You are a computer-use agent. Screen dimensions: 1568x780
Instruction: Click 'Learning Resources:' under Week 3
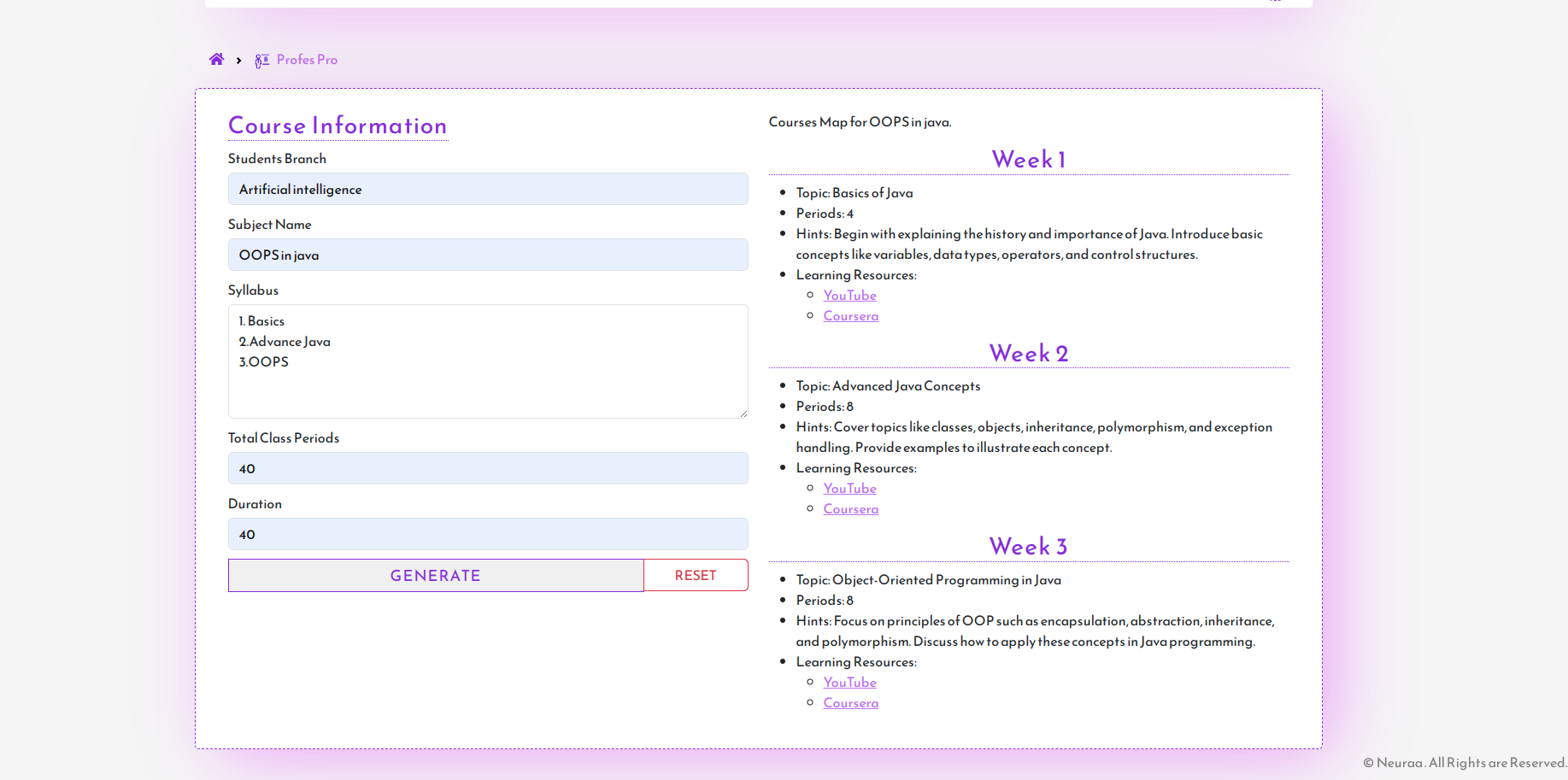[856, 662]
